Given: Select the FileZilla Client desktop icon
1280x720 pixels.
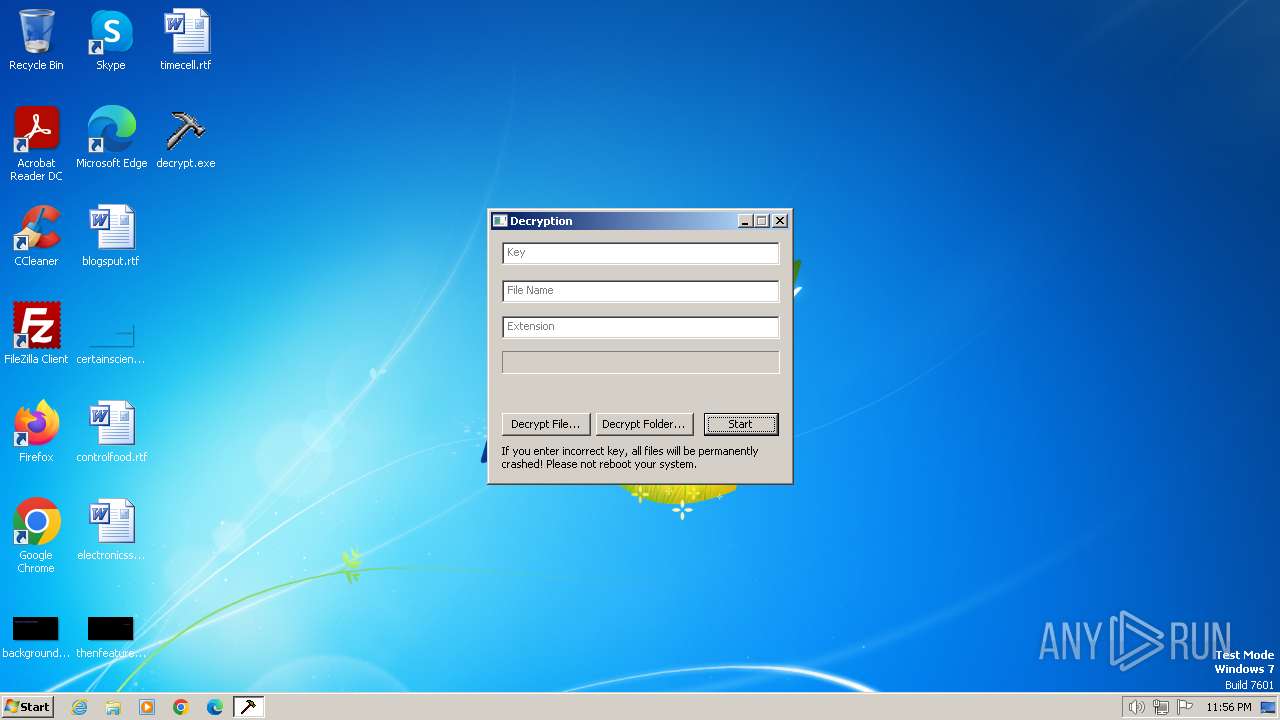Looking at the screenshot, I should [36, 334].
